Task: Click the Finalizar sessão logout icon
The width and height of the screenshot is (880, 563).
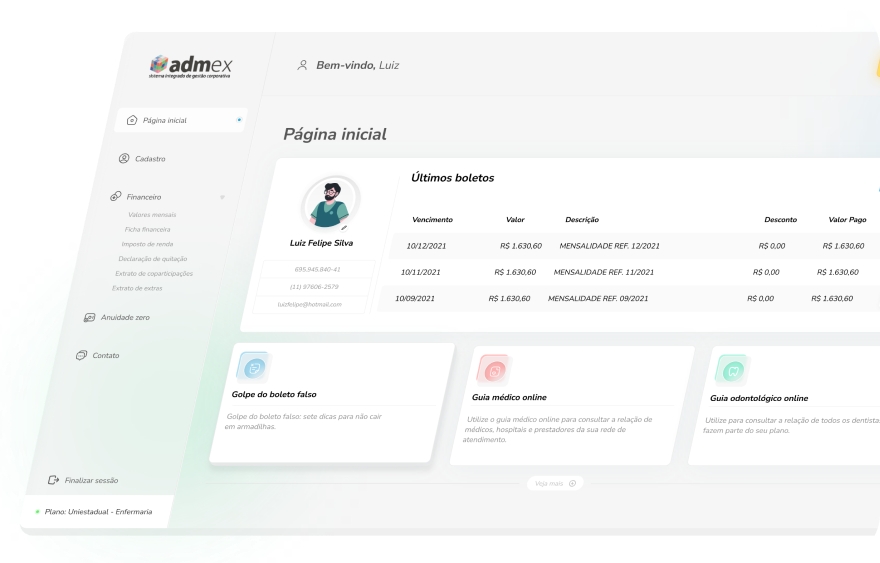Action: [53, 480]
